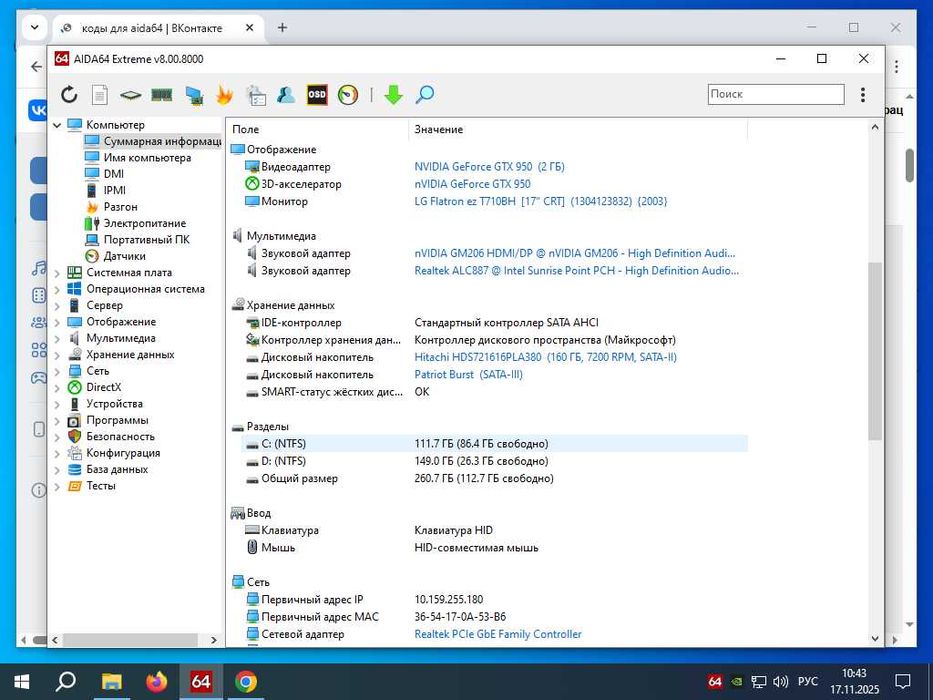Launch system stability test flame icon

coord(224,95)
